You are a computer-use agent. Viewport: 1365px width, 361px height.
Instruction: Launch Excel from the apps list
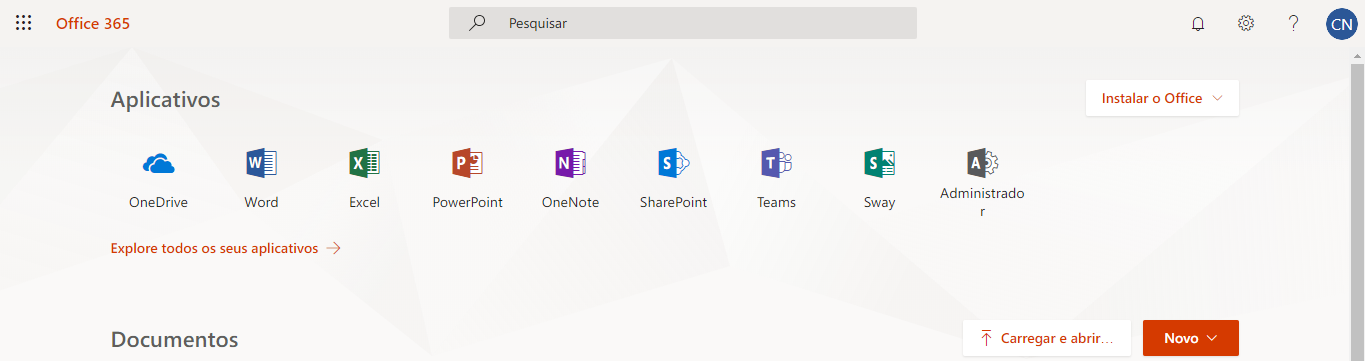[x=364, y=179]
